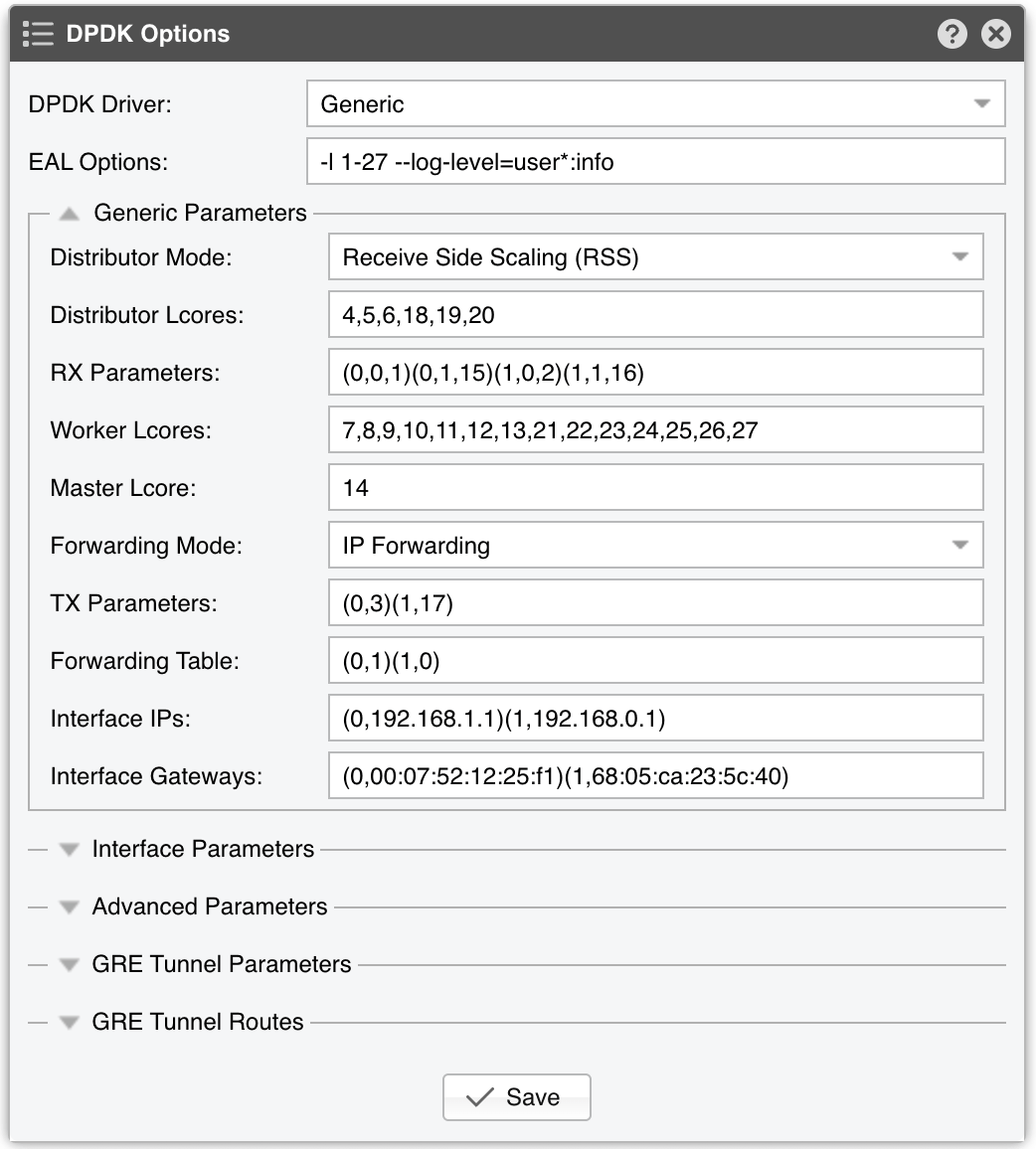Click the Interface IPs input field

click(655, 718)
